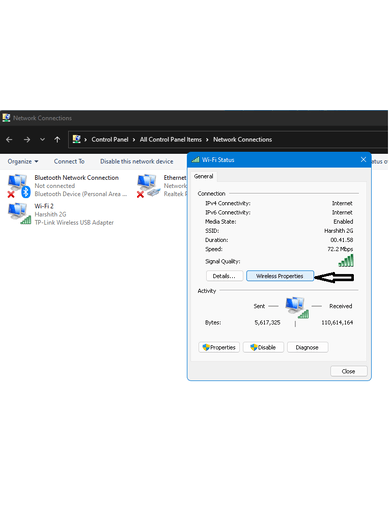This screenshot has height=518, width=390.
Task: Click the Close button in dialog
Action: pyautogui.click(x=349, y=371)
